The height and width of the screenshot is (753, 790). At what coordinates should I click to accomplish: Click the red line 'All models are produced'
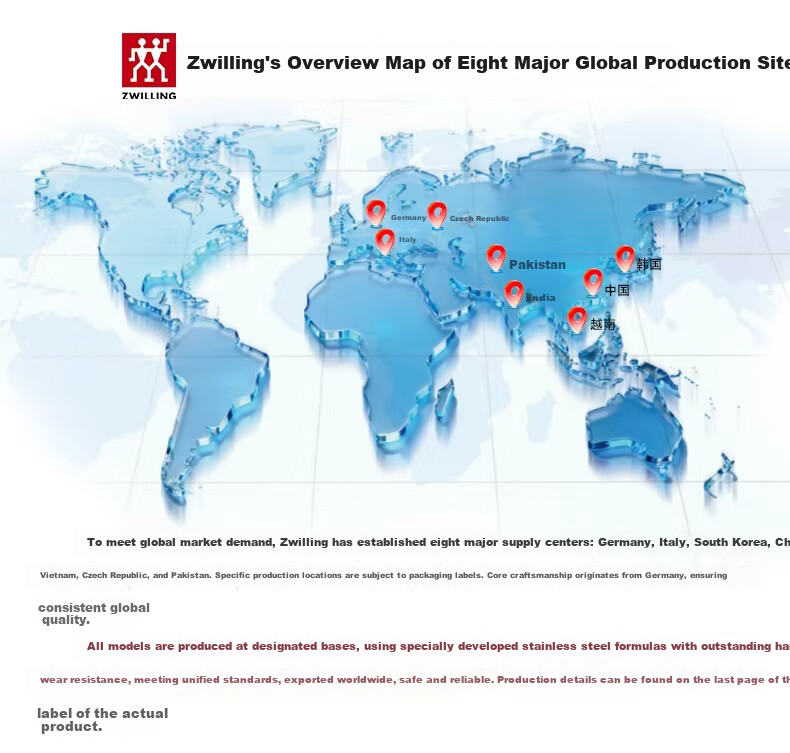438,646
